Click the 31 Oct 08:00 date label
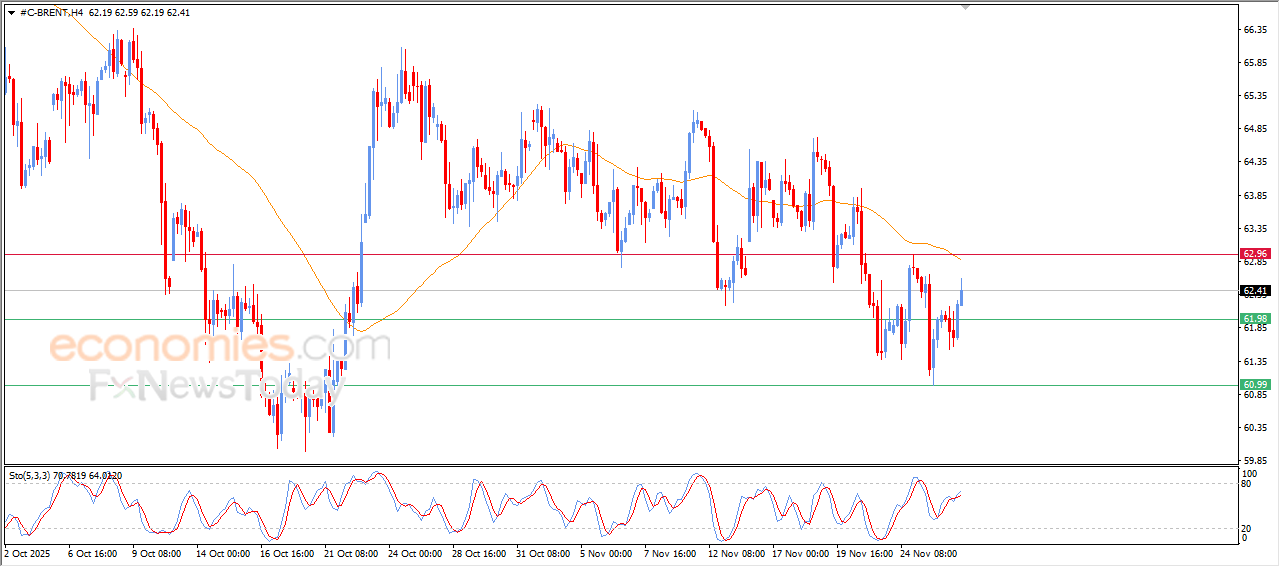The width and height of the screenshot is (1280, 567). (x=541, y=552)
